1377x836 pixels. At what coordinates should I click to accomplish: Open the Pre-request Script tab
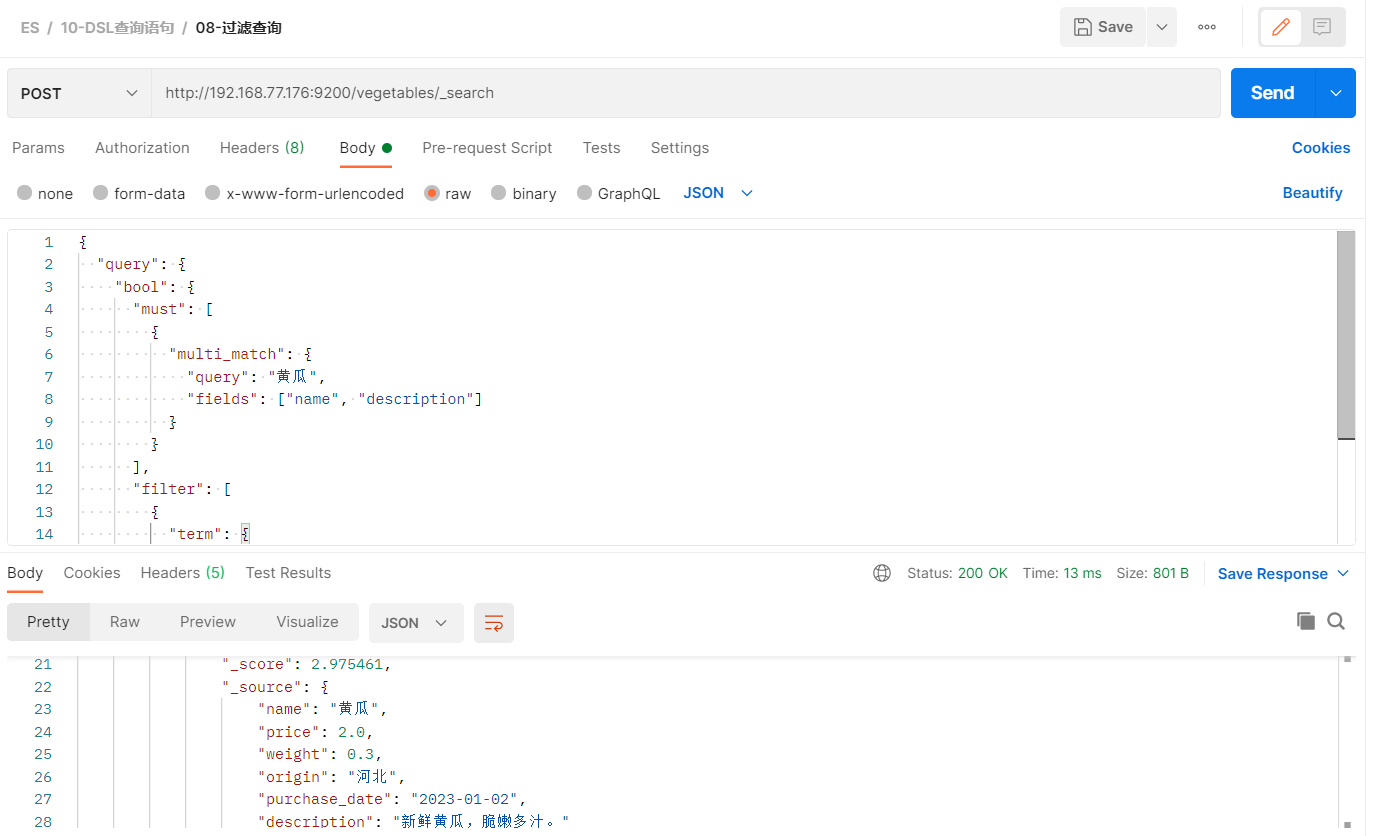coord(487,148)
